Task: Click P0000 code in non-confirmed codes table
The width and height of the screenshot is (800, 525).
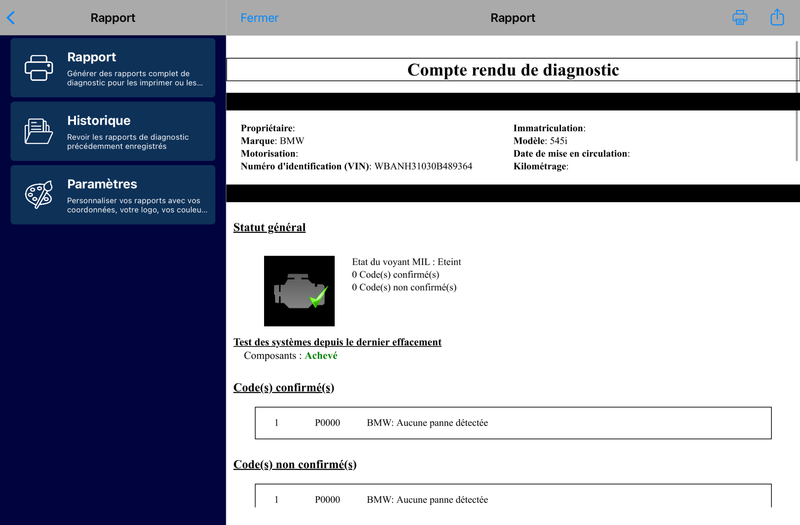Action: 328,500
